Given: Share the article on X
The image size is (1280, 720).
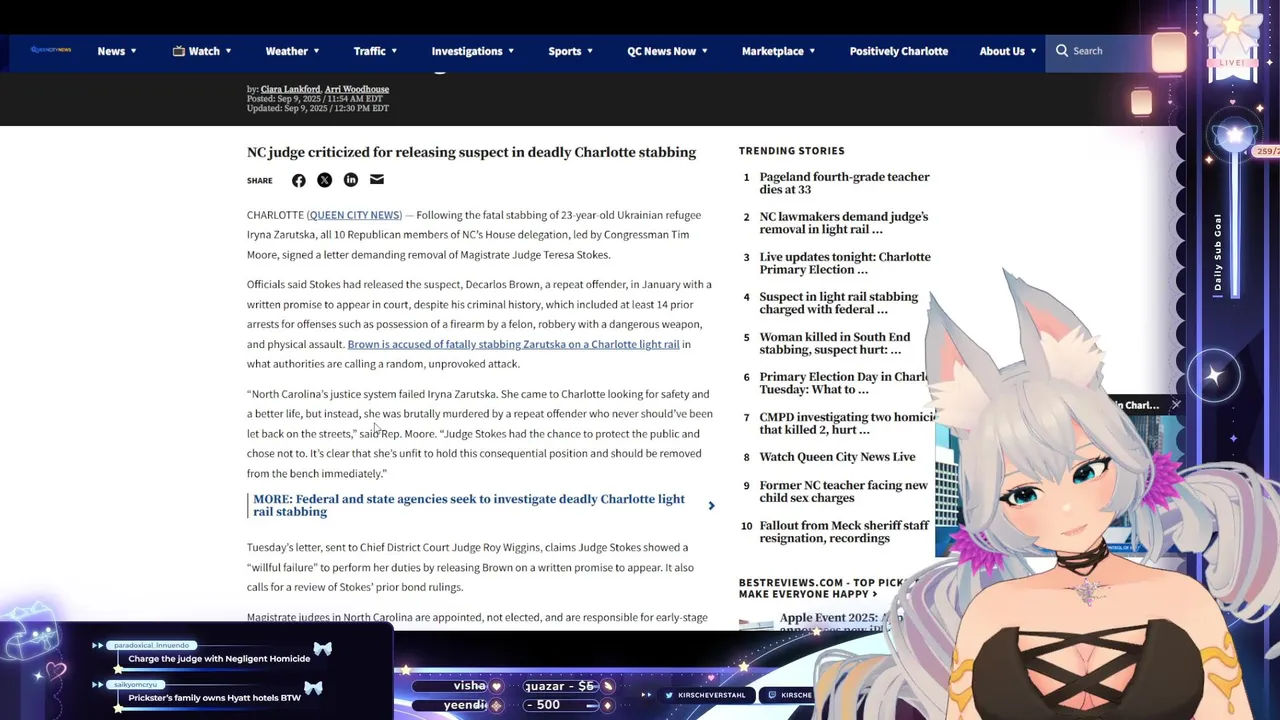Looking at the screenshot, I should [x=324, y=180].
